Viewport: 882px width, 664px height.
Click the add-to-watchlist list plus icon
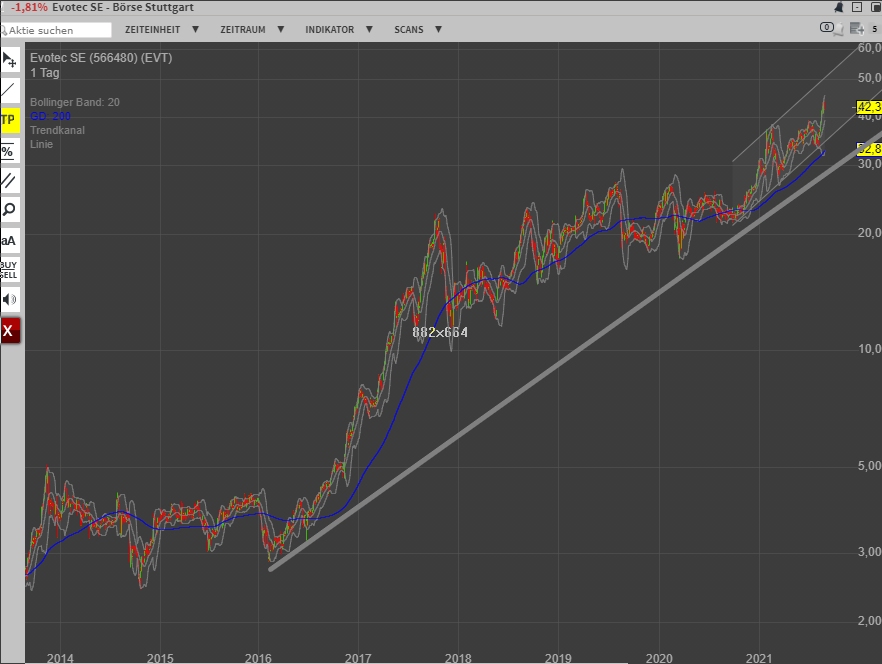coord(857,28)
